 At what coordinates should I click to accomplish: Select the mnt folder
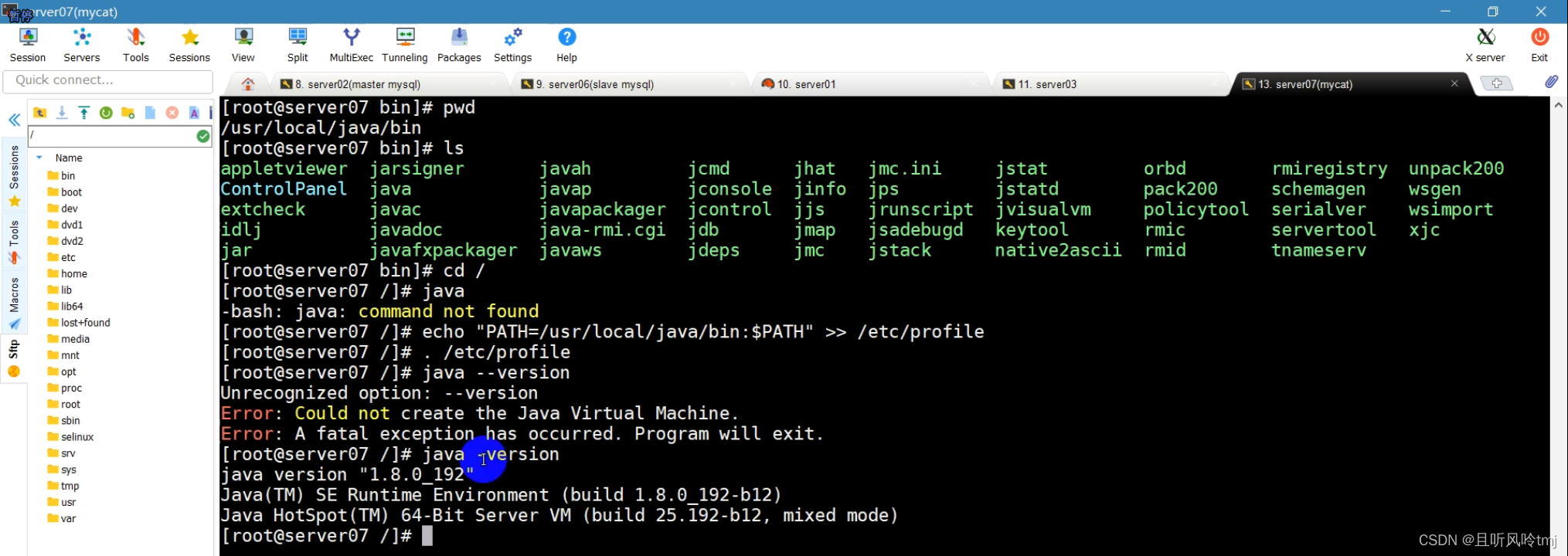click(63, 355)
